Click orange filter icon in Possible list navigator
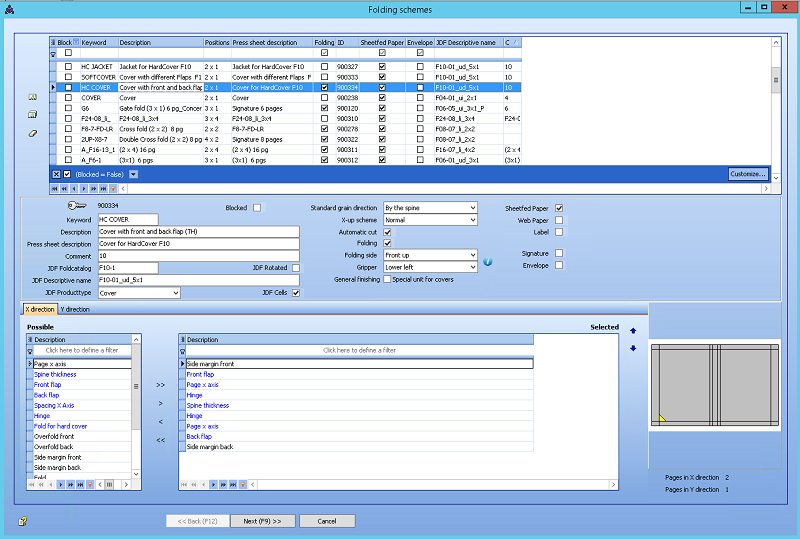 coord(90,484)
